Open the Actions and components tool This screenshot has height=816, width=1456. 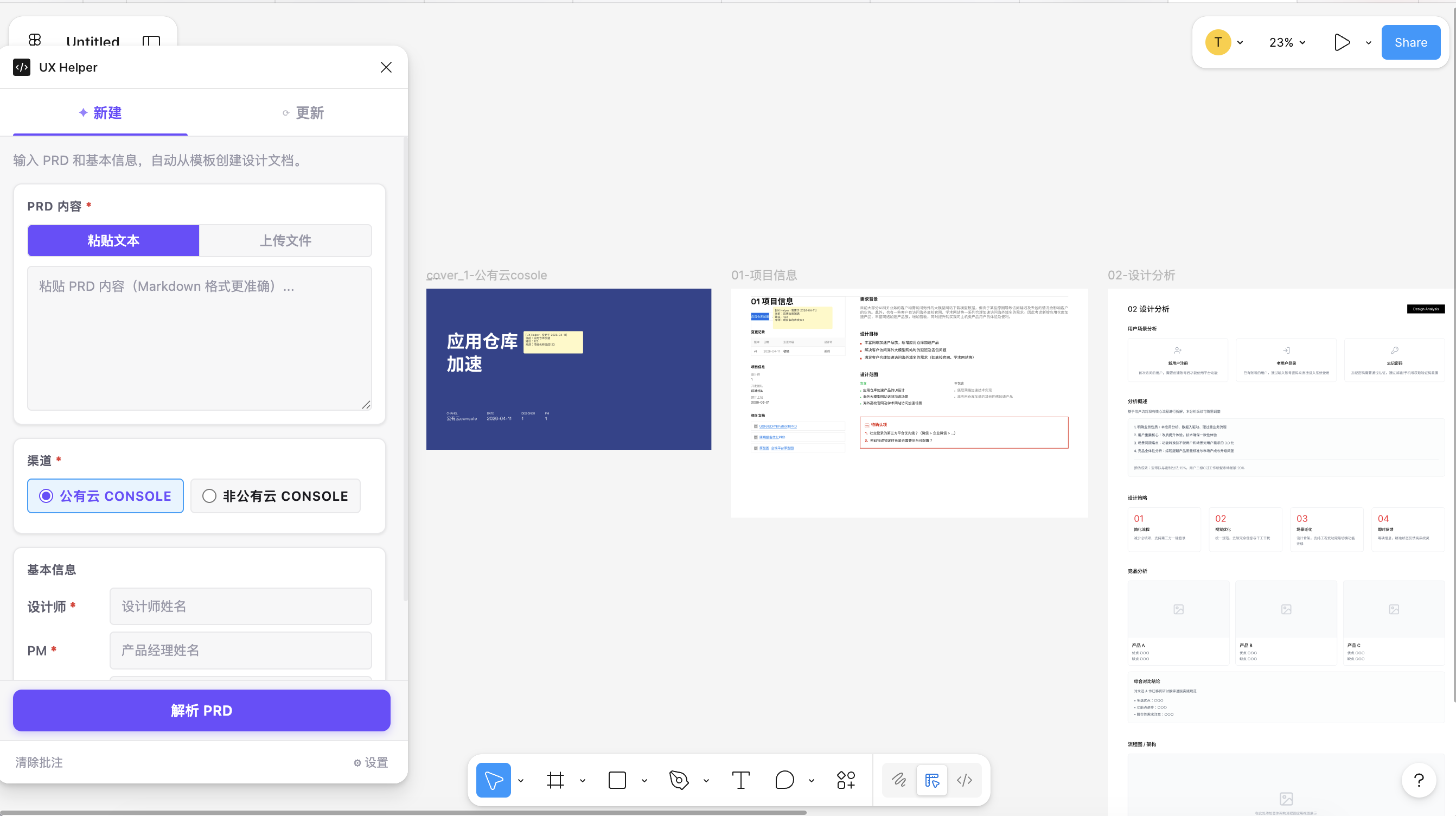pos(846,780)
